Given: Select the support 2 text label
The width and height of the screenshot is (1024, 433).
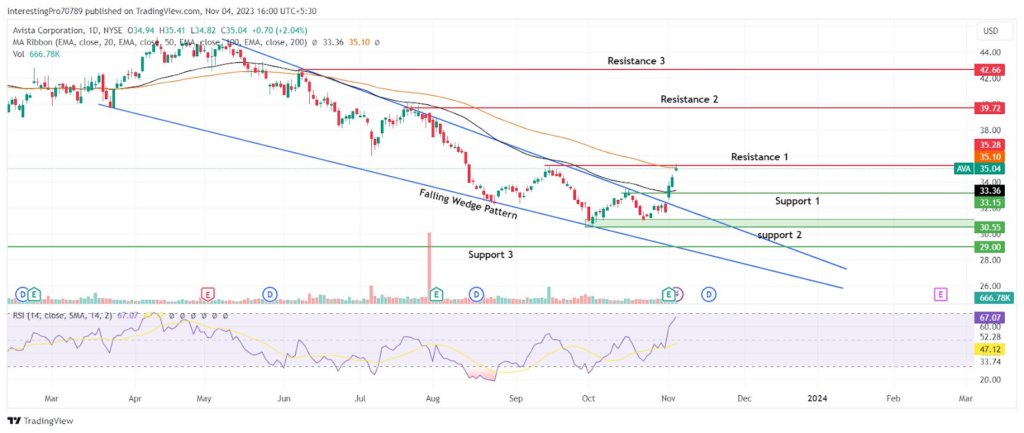Looking at the screenshot, I should click(779, 234).
